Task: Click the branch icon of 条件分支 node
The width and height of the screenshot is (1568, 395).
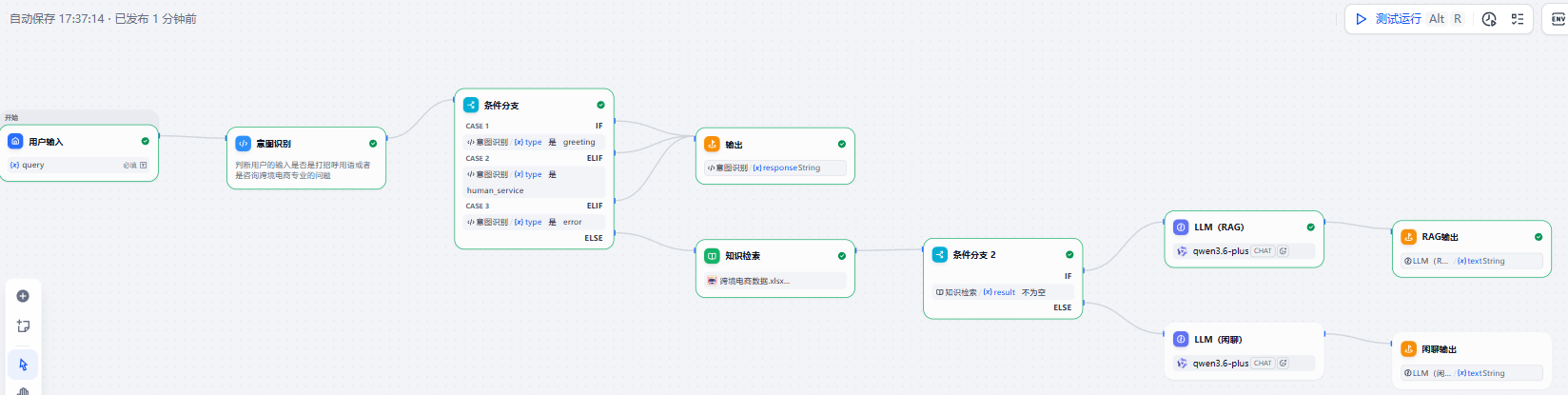Action: click(471, 105)
